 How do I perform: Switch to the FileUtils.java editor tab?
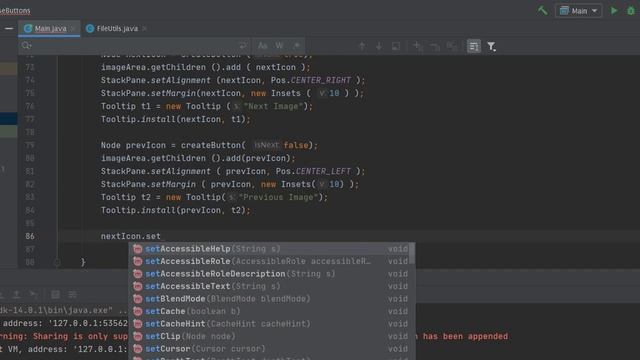[117, 29]
